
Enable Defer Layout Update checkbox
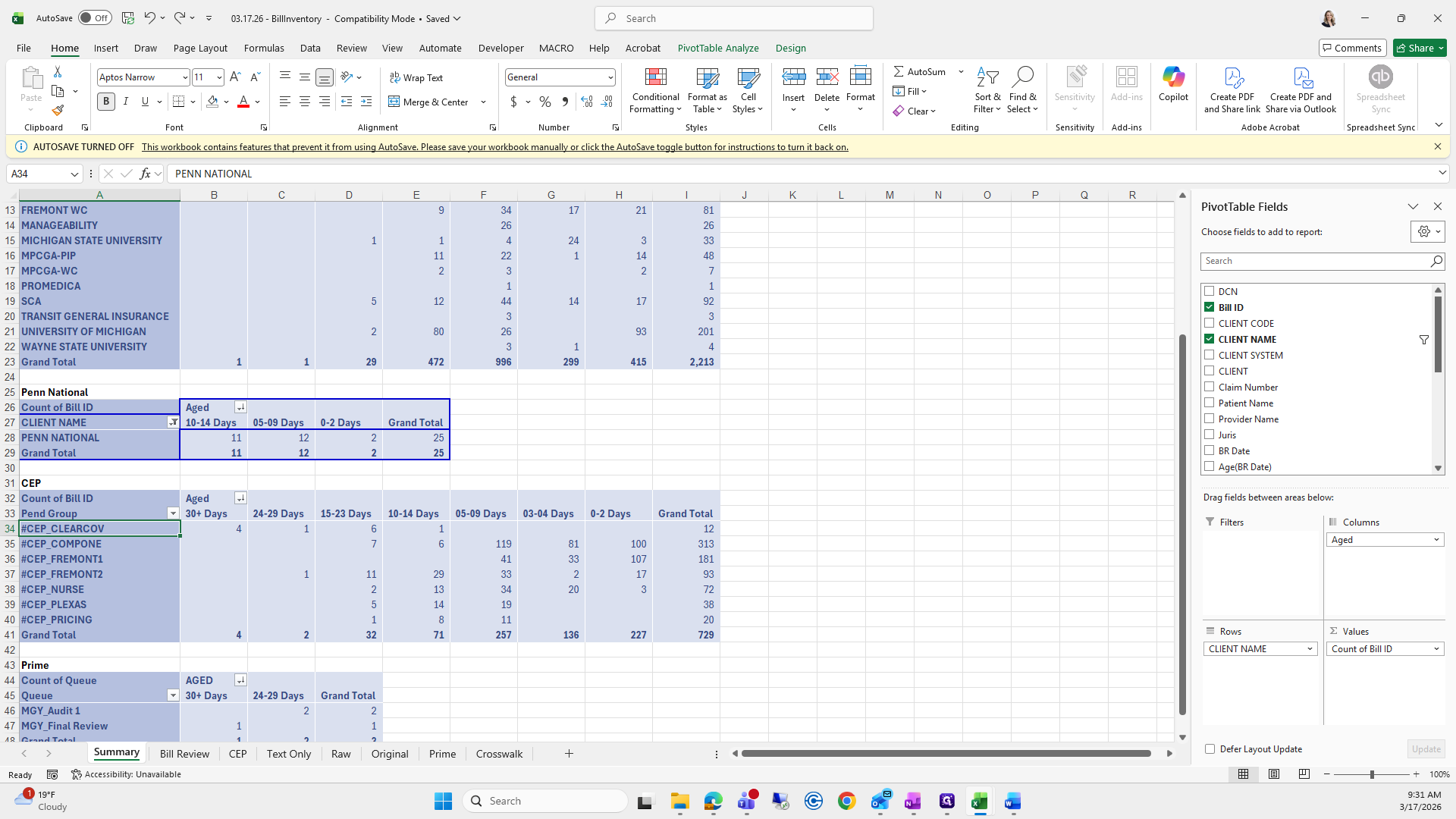pos(1210,749)
